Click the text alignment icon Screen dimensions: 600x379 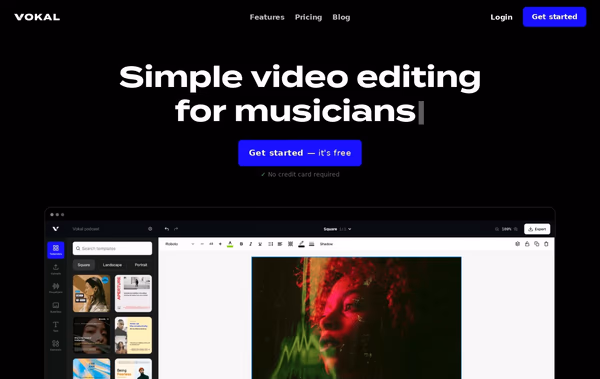280,244
